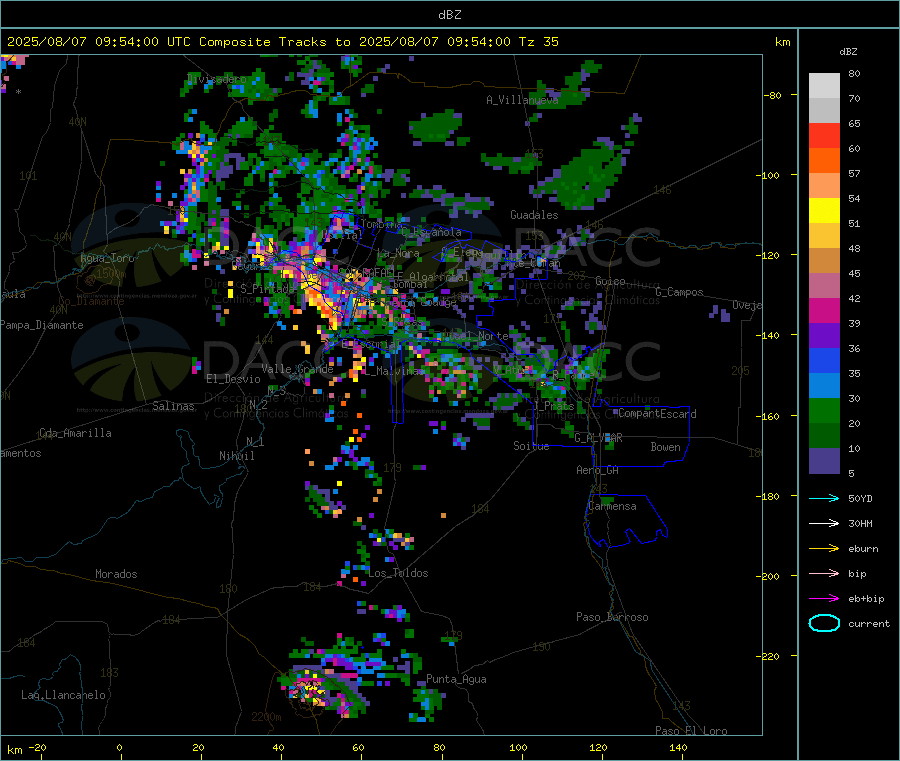The height and width of the screenshot is (761, 900).
Task: Select the bright yellow 54–51 dBZ swatch
Action: tap(824, 211)
